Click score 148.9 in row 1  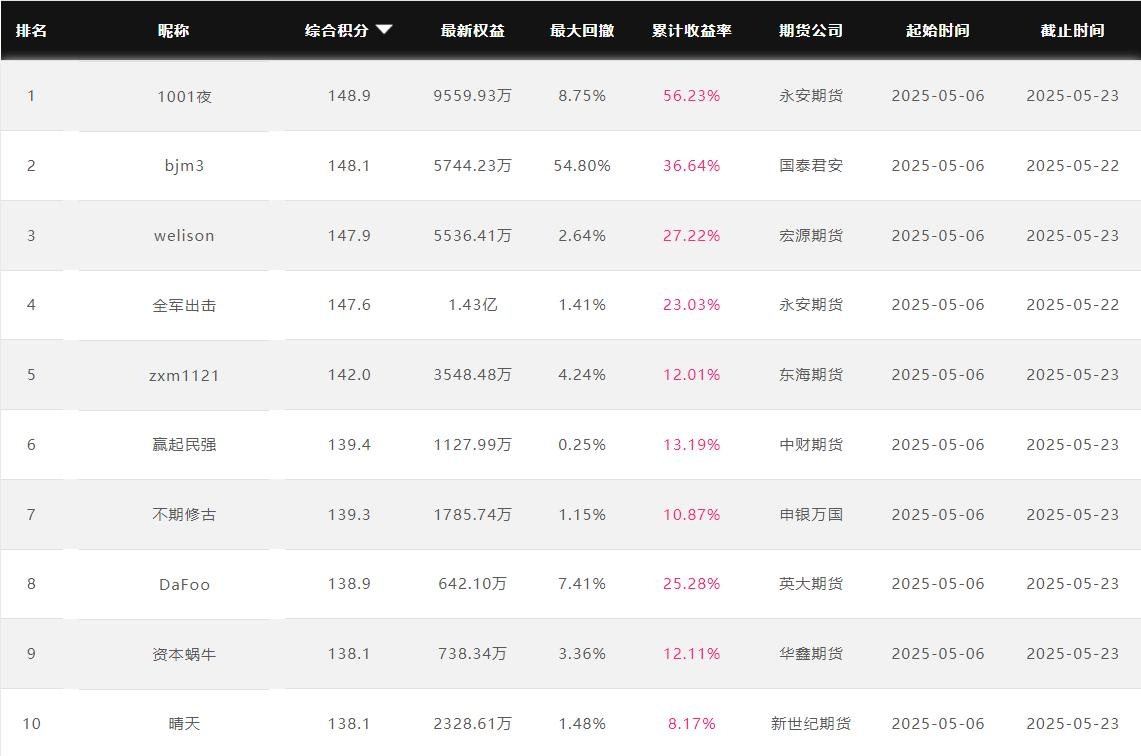[349, 95]
